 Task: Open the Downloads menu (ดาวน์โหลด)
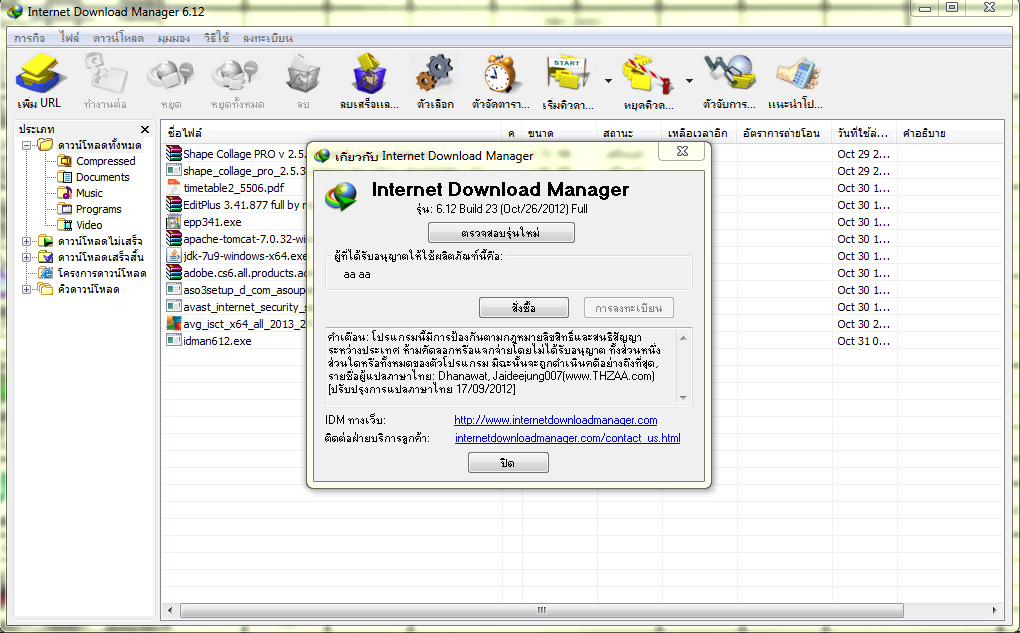(x=118, y=38)
